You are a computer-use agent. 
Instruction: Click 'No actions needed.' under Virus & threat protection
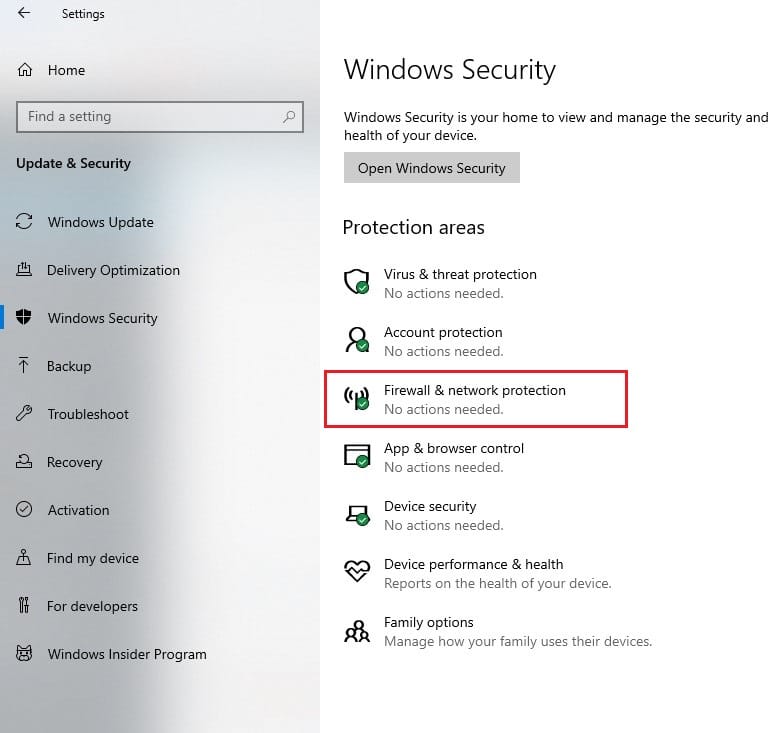click(x=444, y=293)
